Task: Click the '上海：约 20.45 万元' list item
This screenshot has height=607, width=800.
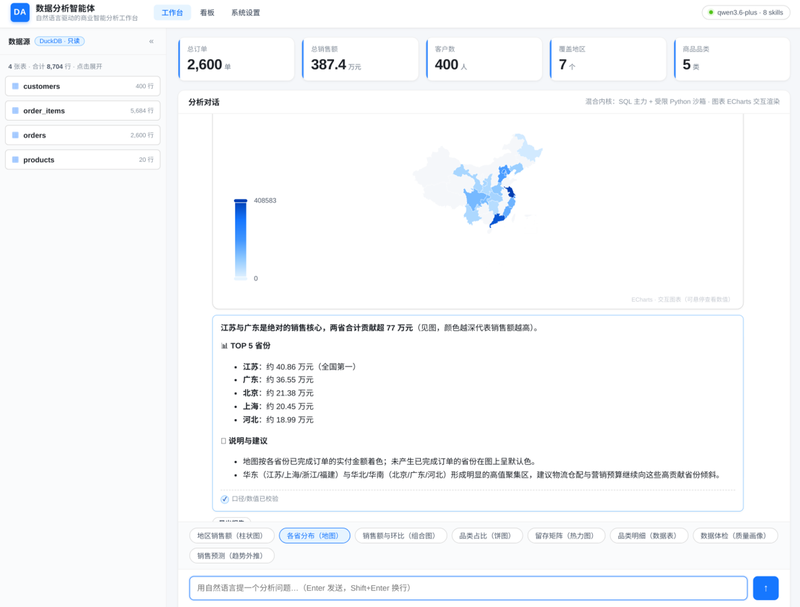Action: click(278, 407)
